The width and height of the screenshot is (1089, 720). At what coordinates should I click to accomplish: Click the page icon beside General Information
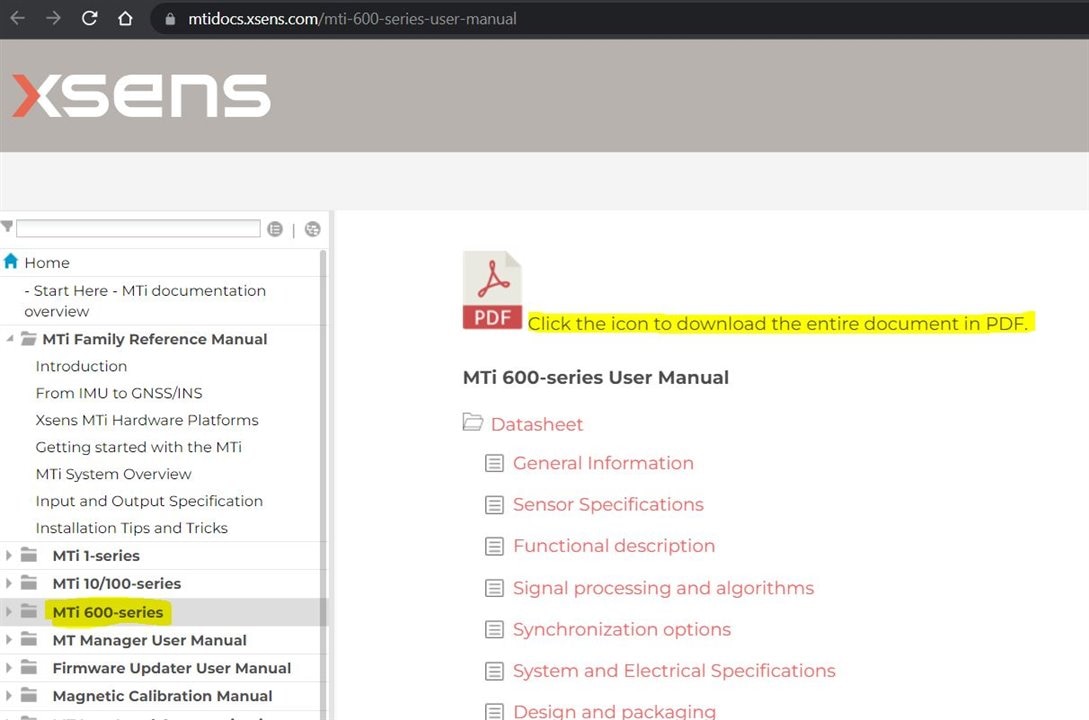coord(494,463)
